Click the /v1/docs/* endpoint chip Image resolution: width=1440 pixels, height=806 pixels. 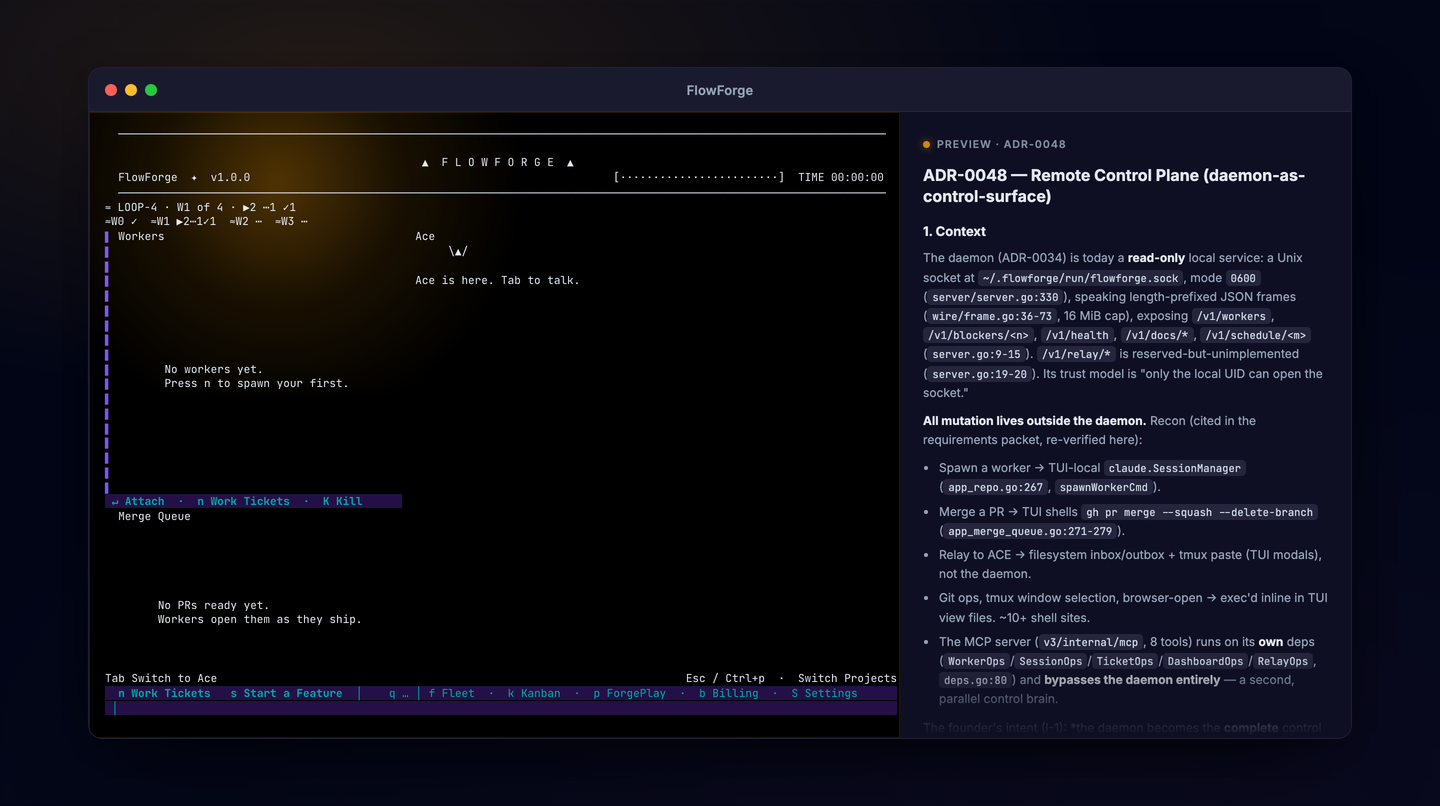click(1157, 335)
